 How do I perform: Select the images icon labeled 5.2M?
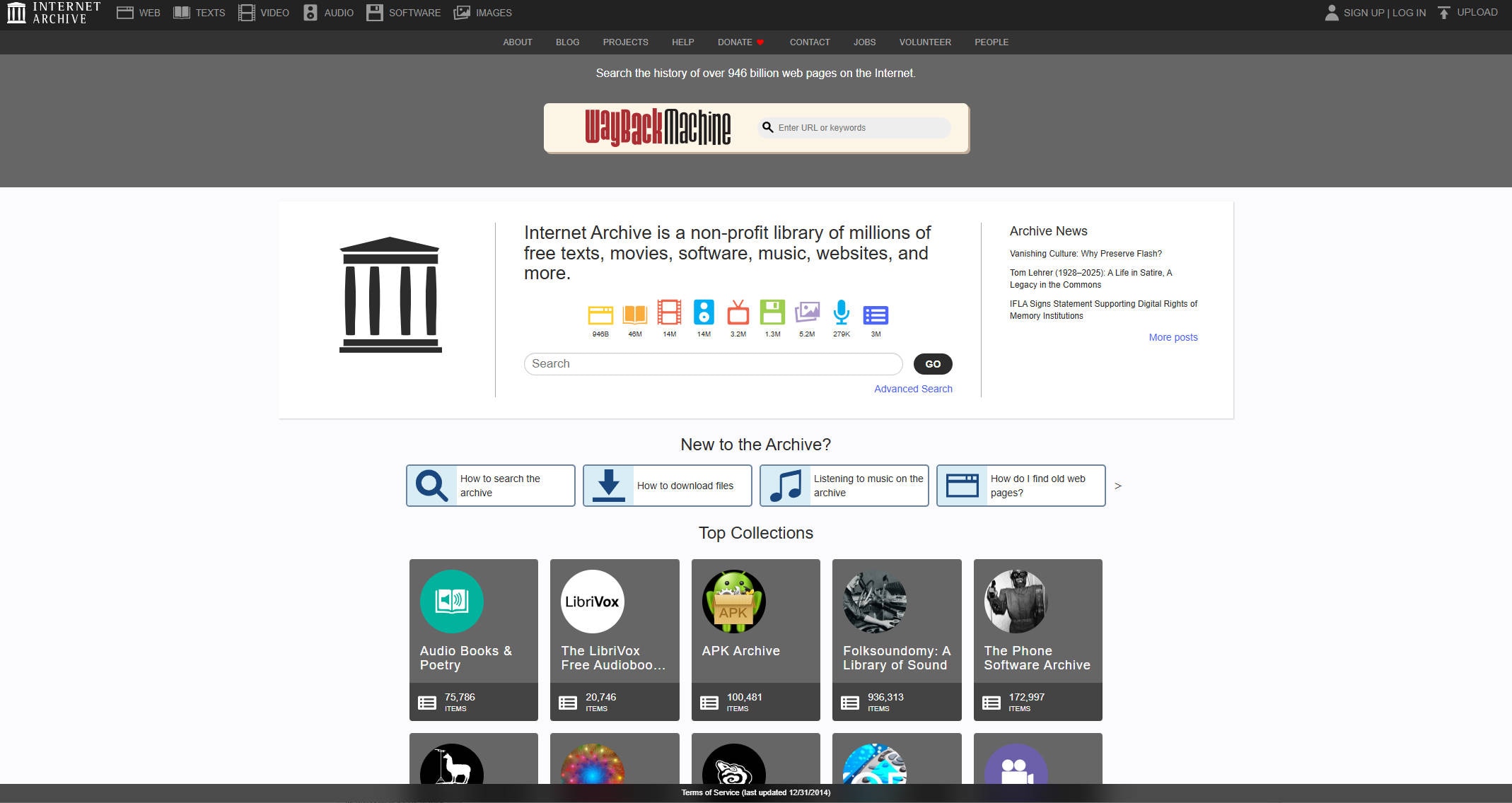click(x=807, y=312)
